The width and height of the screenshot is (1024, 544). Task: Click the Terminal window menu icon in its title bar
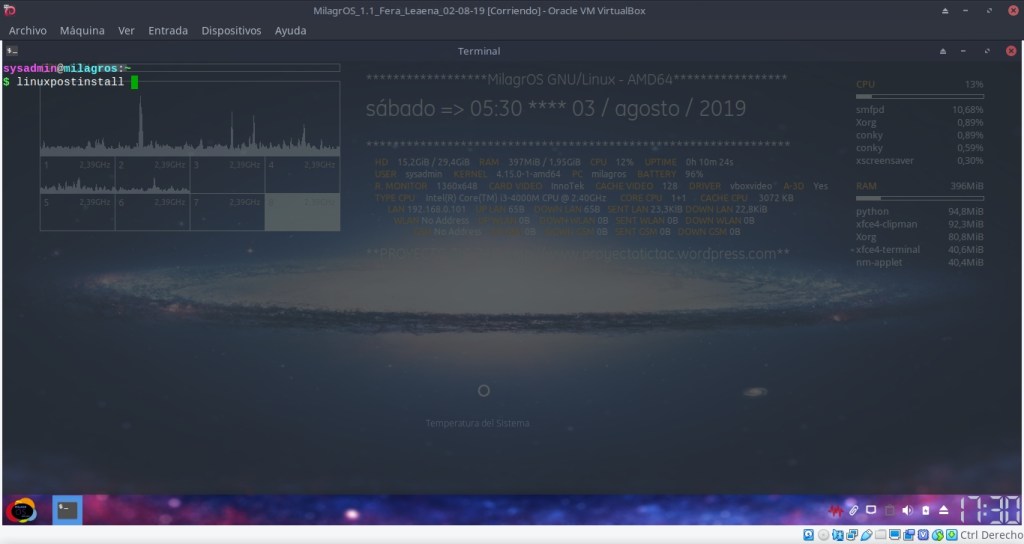click(12, 51)
